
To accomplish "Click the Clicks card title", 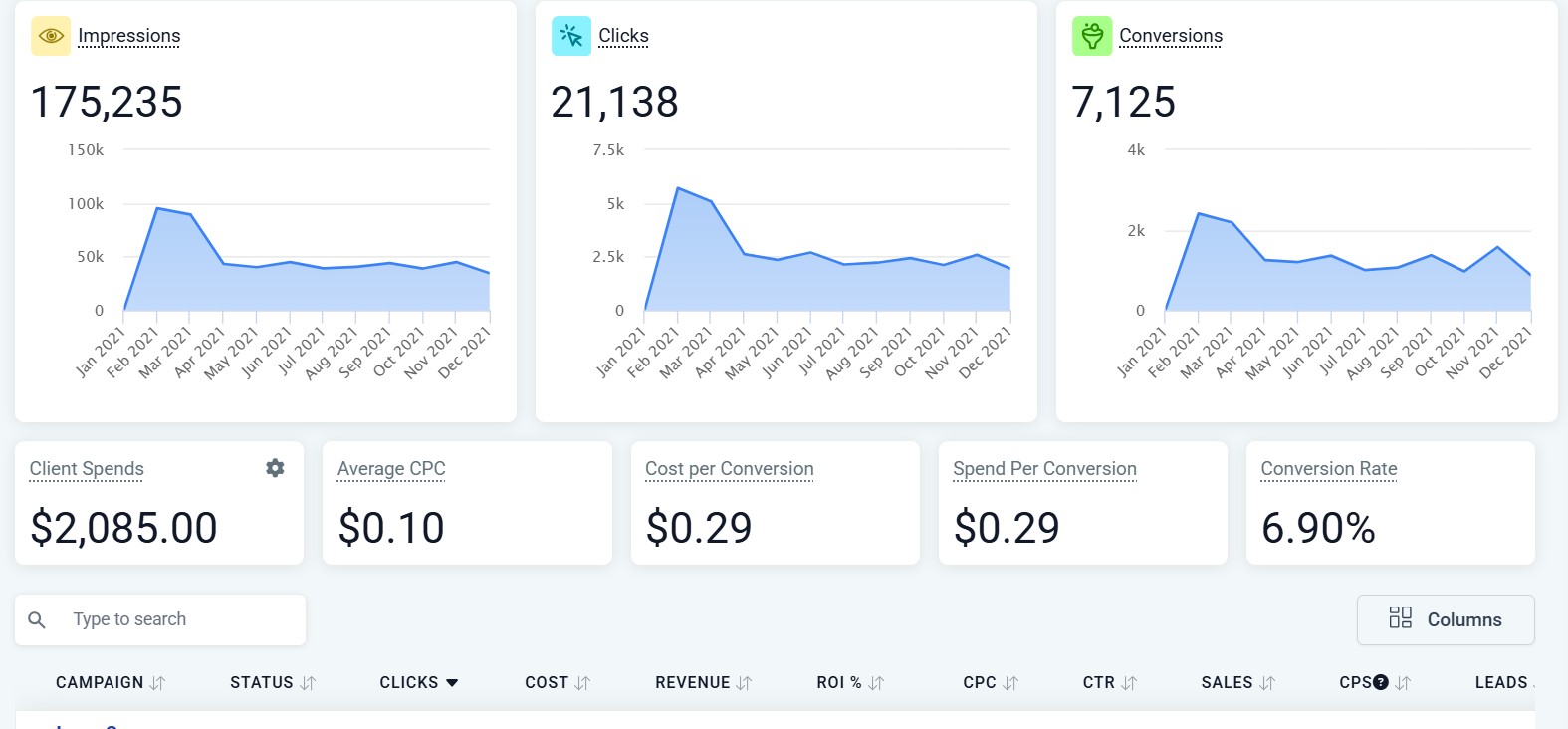I will pos(623,36).
